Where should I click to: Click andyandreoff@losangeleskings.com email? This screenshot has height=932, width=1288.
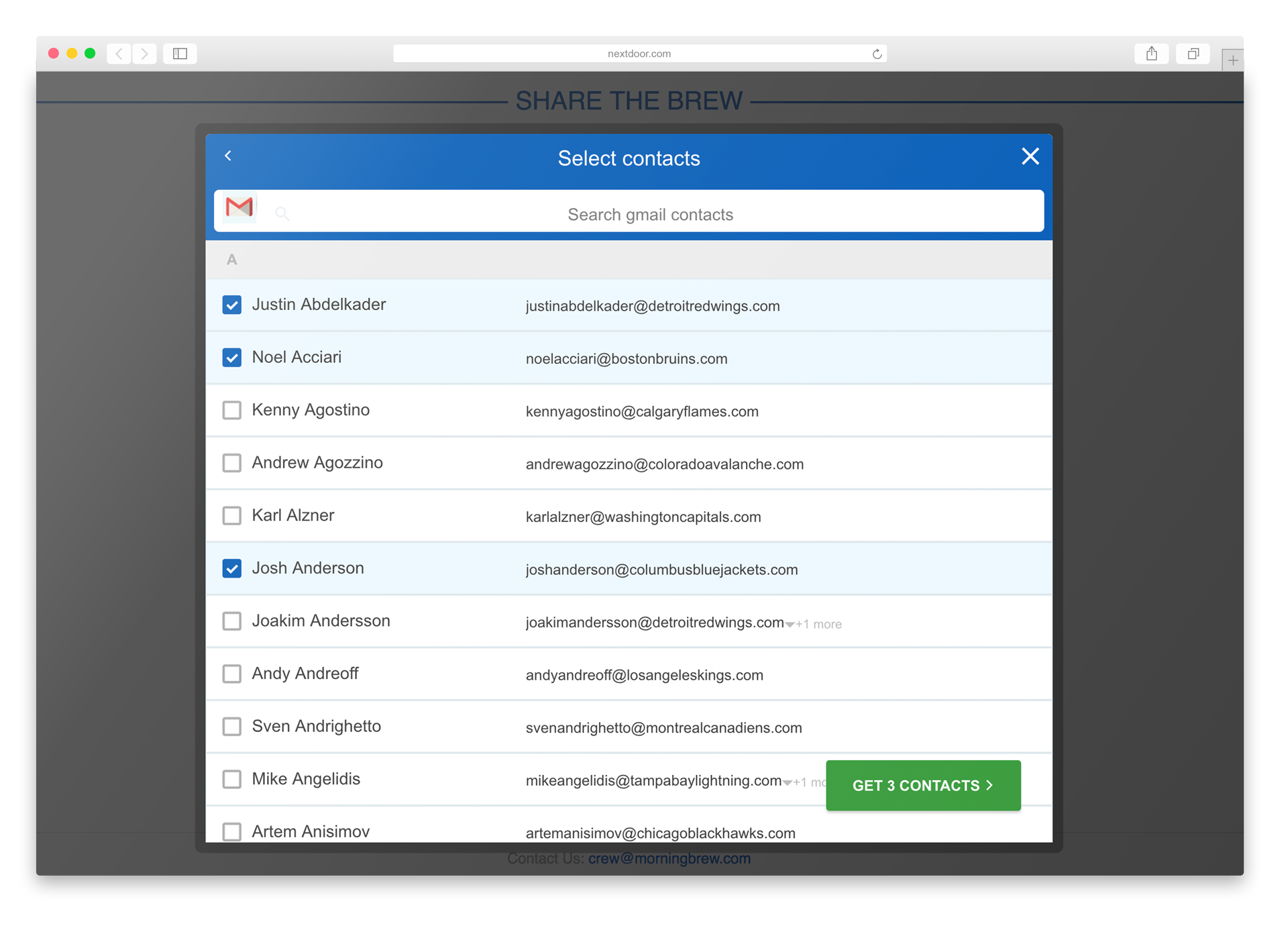click(645, 675)
